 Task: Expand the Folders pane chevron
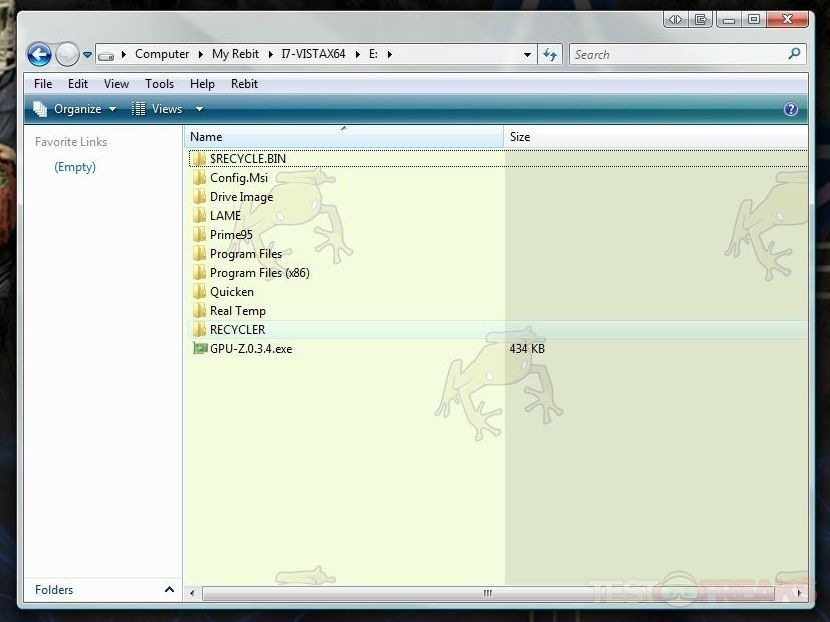point(169,590)
